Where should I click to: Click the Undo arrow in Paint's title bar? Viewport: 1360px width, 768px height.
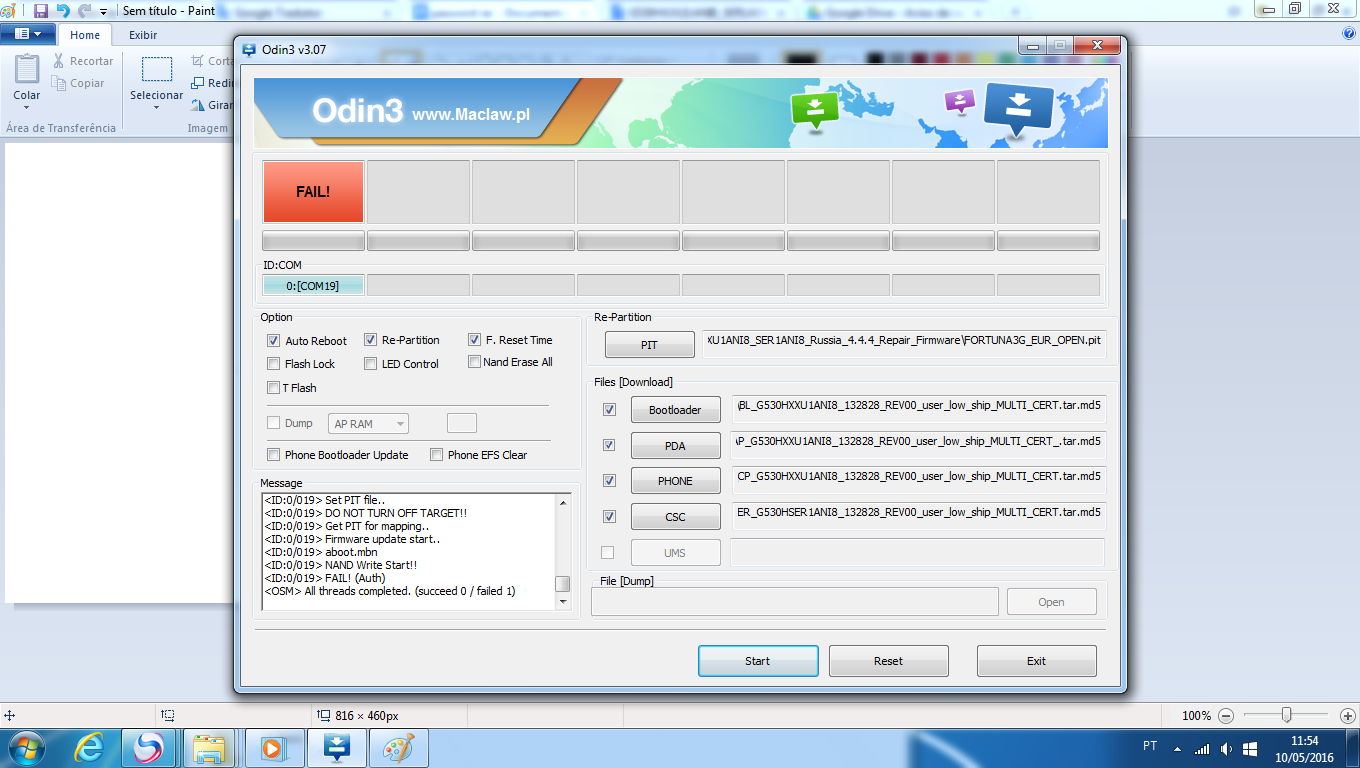[63, 10]
